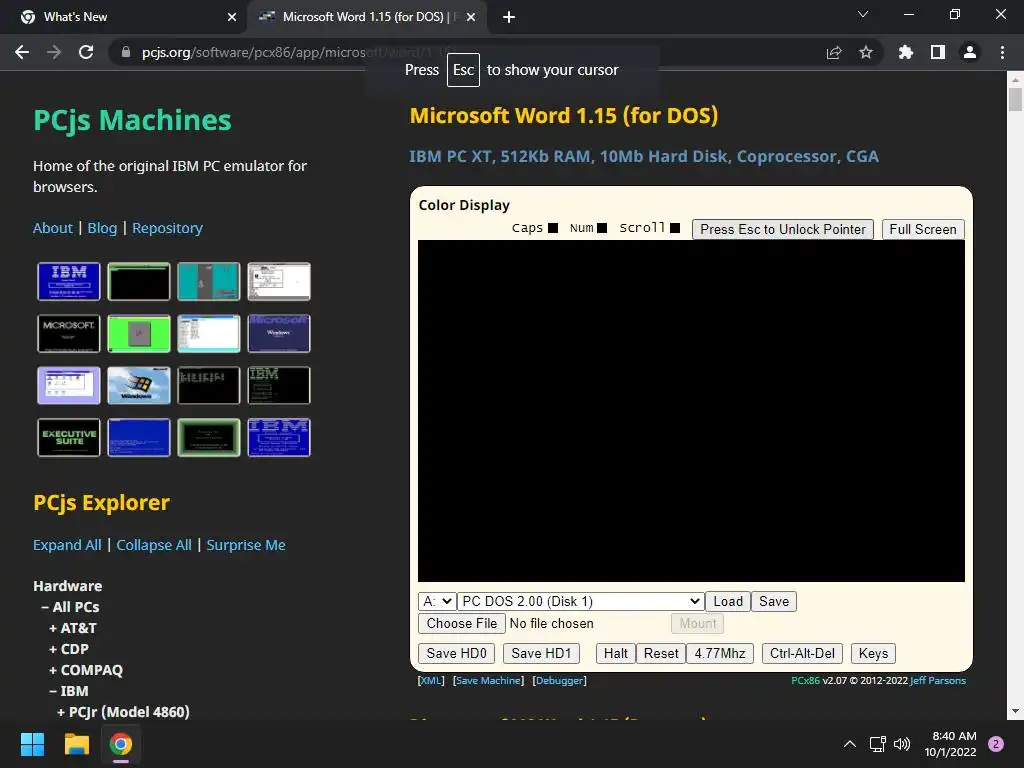
Task: Open the [XML] link
Action: (431, 680)
